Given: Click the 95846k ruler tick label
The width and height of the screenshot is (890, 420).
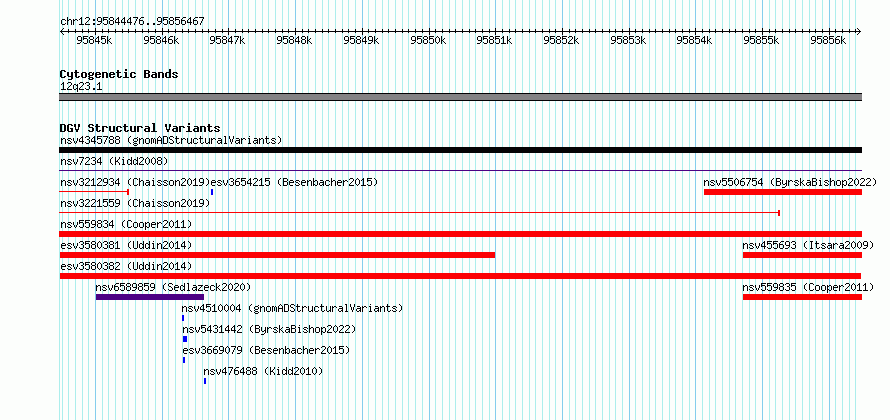Looking at the screenshot, I should 161,40.
